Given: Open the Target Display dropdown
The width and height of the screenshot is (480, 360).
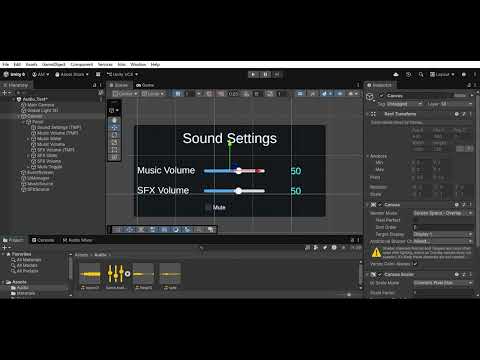Looking at the screenshot, I should 443,234.
